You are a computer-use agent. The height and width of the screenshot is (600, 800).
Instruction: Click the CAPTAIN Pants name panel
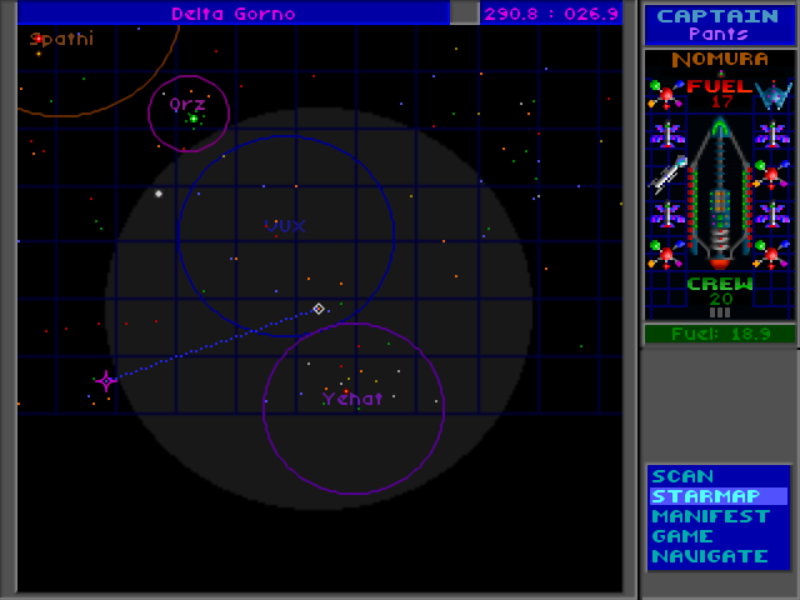pos(719,24)
